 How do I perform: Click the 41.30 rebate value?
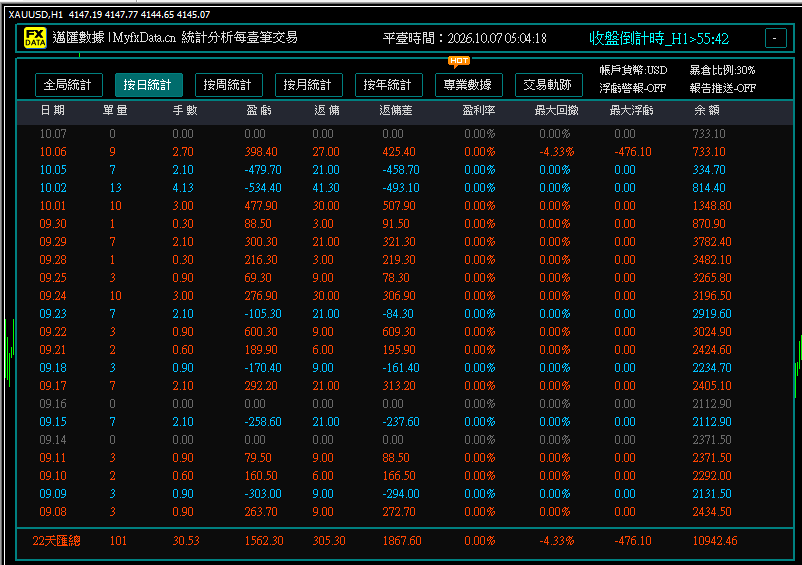click(326, 188)
